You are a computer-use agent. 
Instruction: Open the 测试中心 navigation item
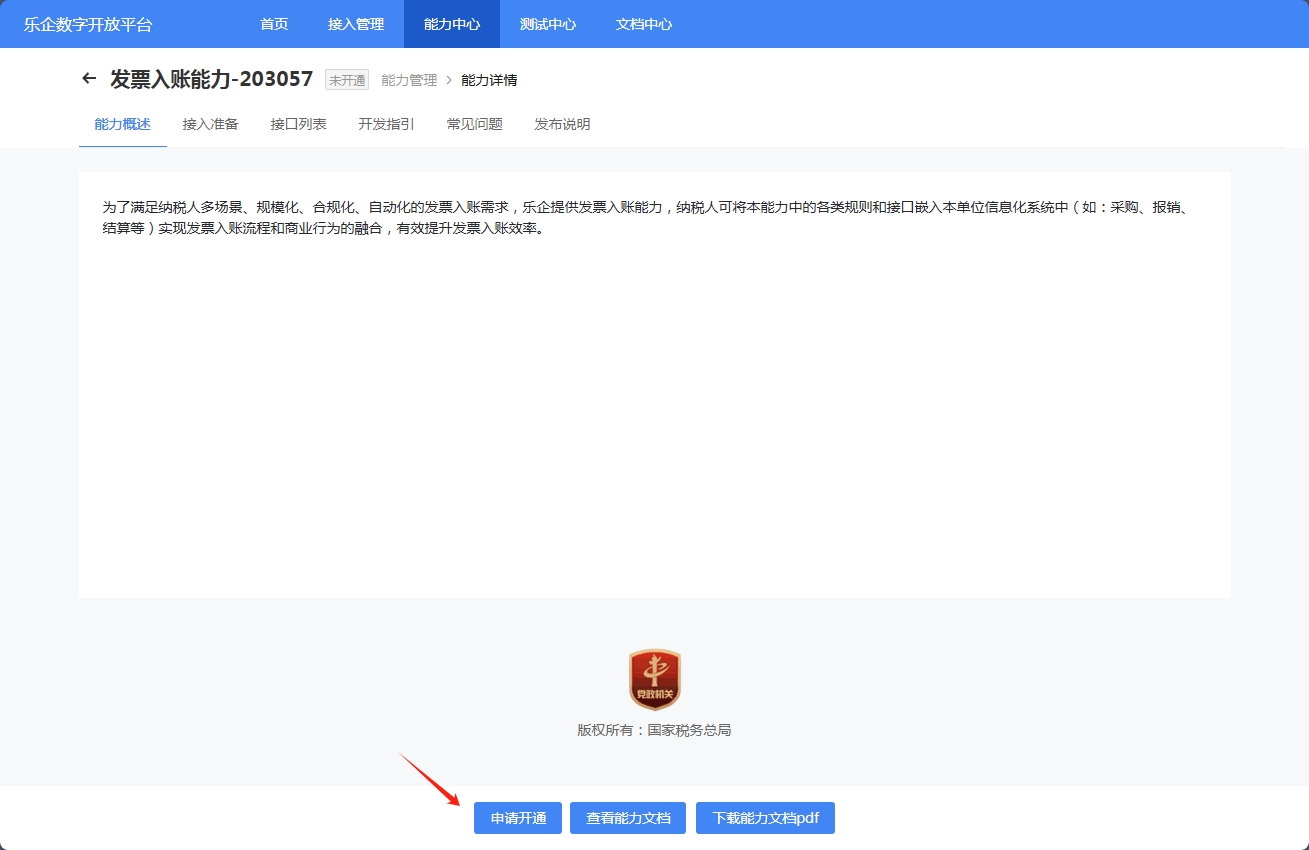click(x=548, y=24)
